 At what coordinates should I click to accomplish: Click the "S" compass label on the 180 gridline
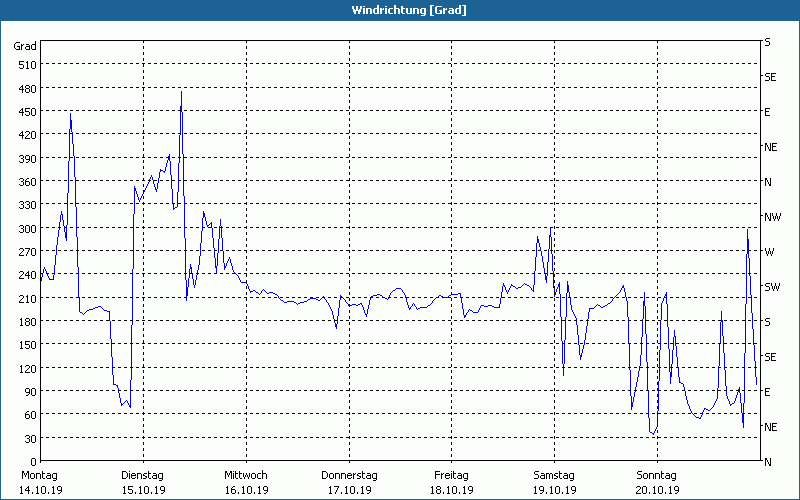tap(767, 322)
